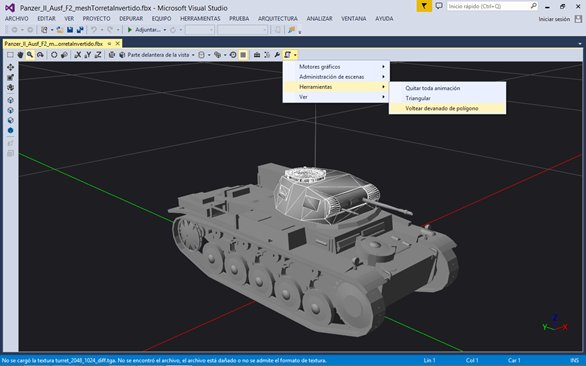Open the Adjuntar dropdown arrow
The image size is (586, 366).
(165, 30)
